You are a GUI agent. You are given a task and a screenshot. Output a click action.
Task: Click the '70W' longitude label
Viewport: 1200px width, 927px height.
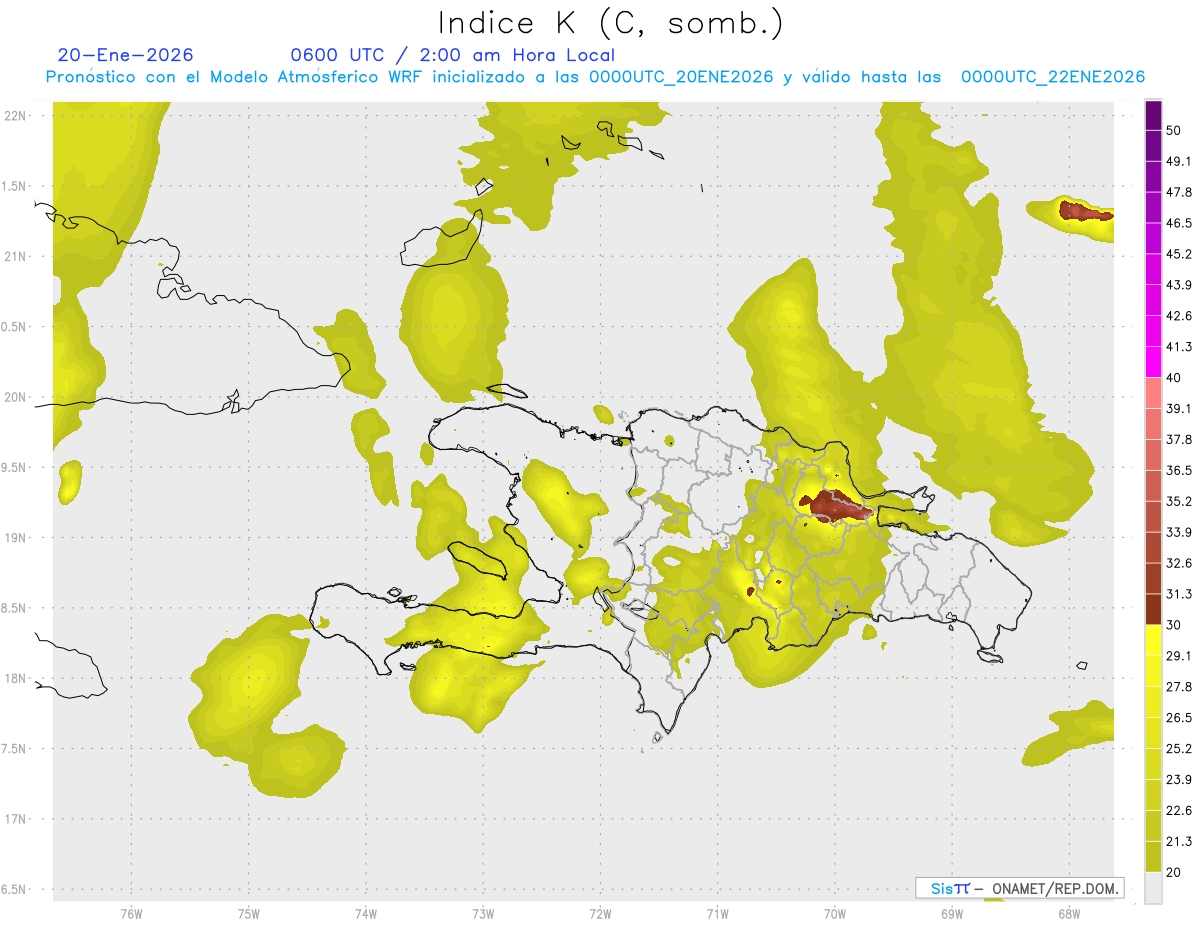[834, 914]
